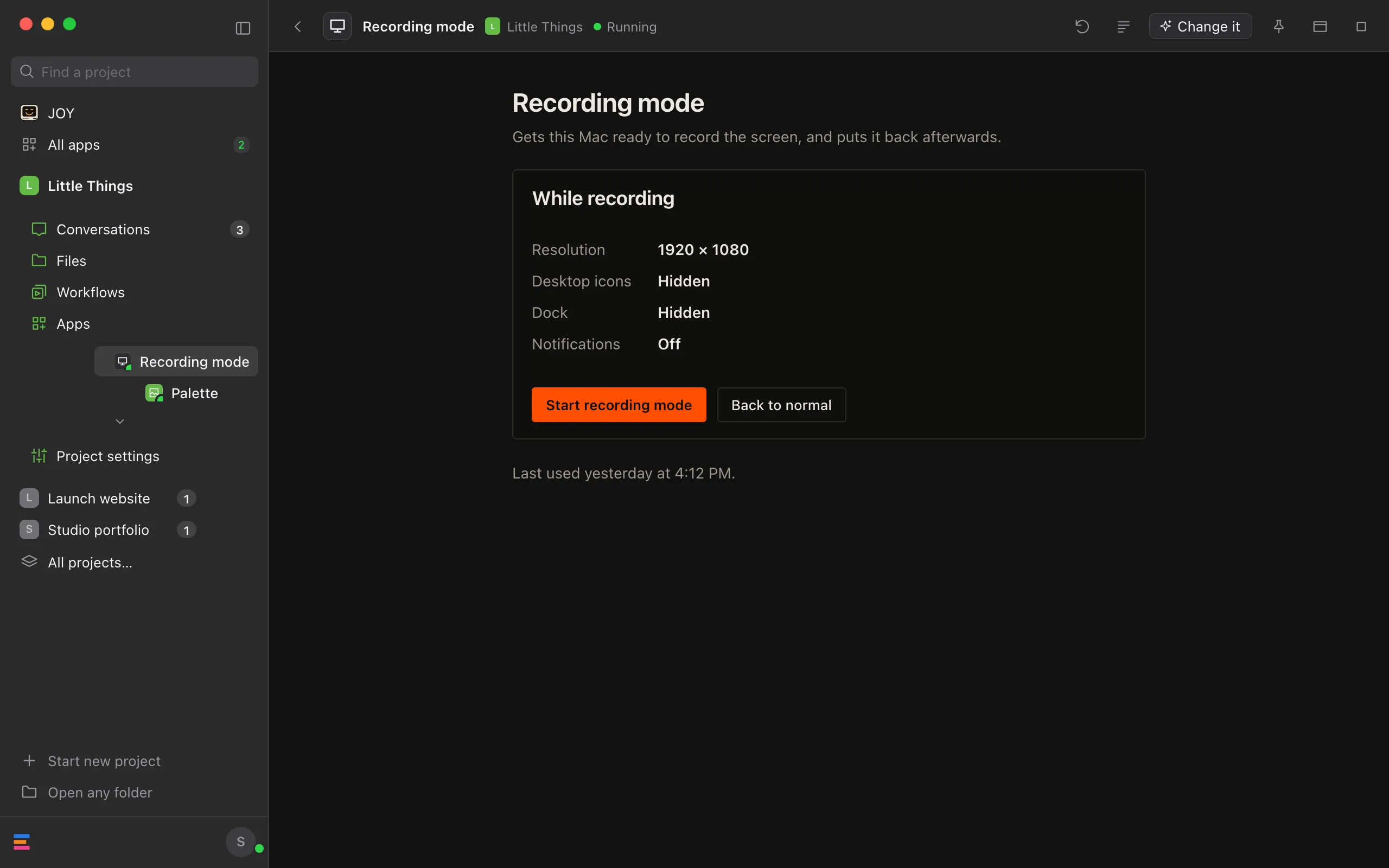The width and height of the screenshot is (1389, 868).
Task: Click Back to normal
Action: tap(781, 405)
